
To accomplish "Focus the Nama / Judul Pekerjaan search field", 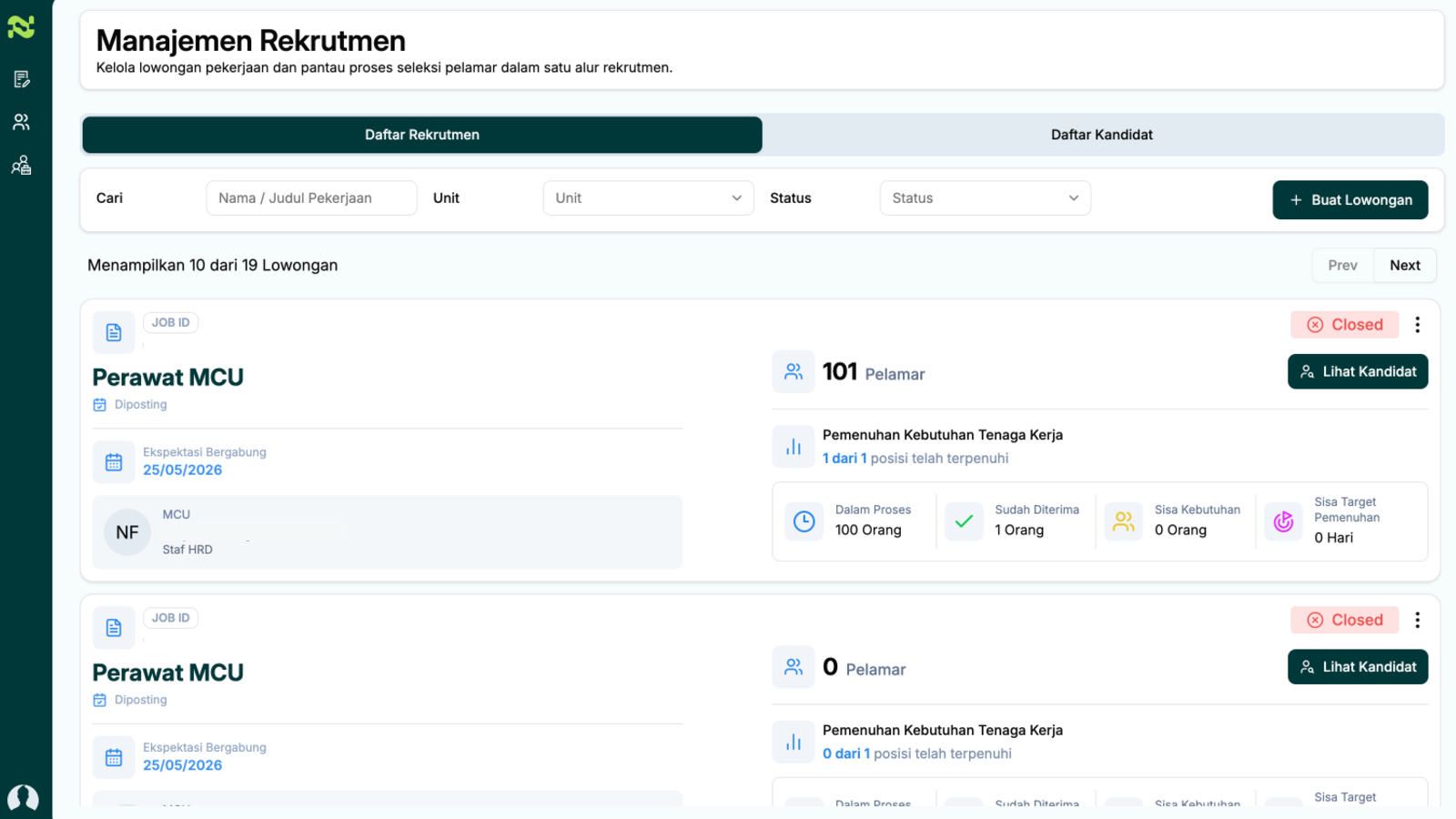I will tap(311, 198).
